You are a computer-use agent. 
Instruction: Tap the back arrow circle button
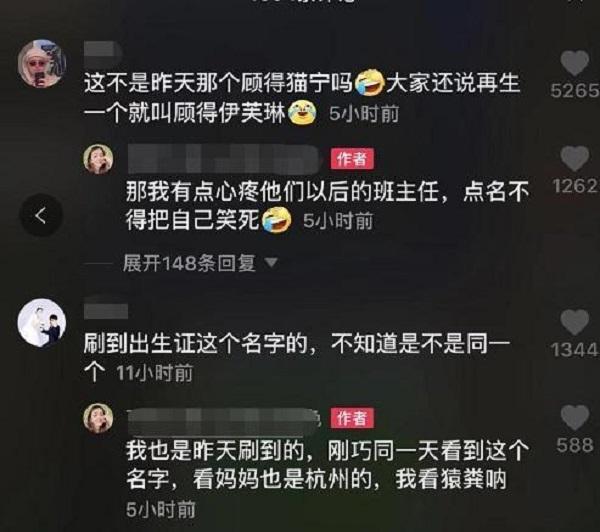click(x=41, y=215)
